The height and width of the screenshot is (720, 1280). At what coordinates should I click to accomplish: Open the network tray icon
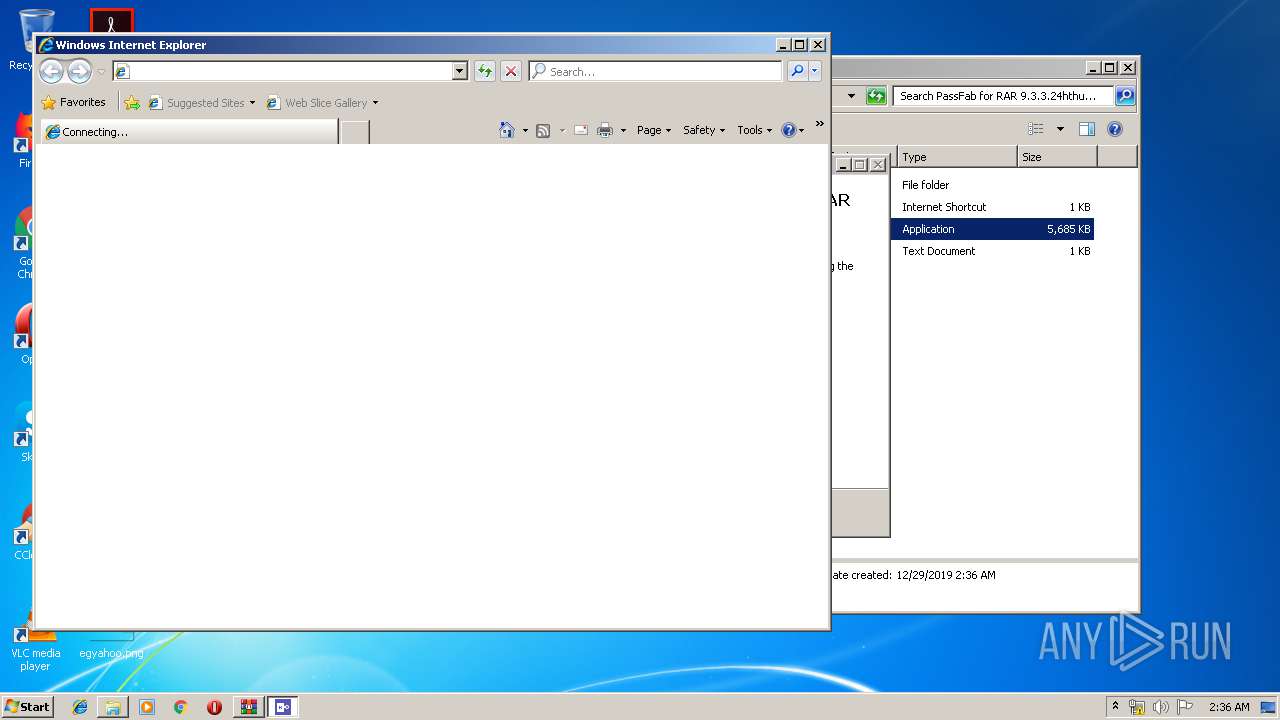(x=1137, y=707)
